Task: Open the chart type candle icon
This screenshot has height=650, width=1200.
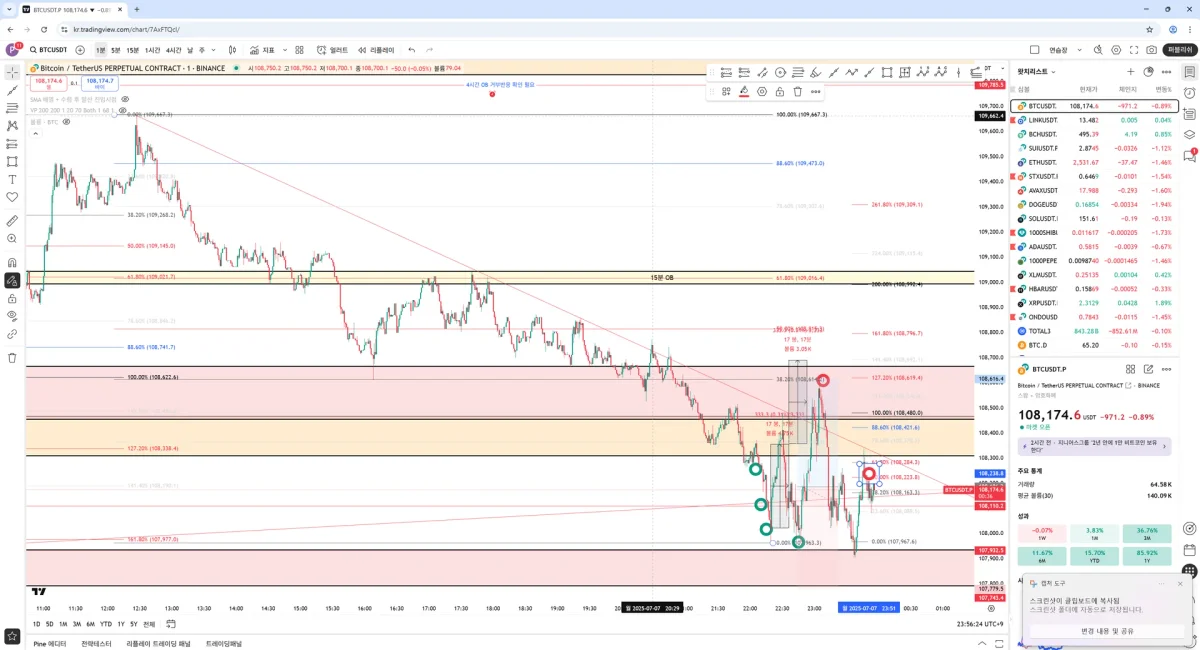Action: 232,50
